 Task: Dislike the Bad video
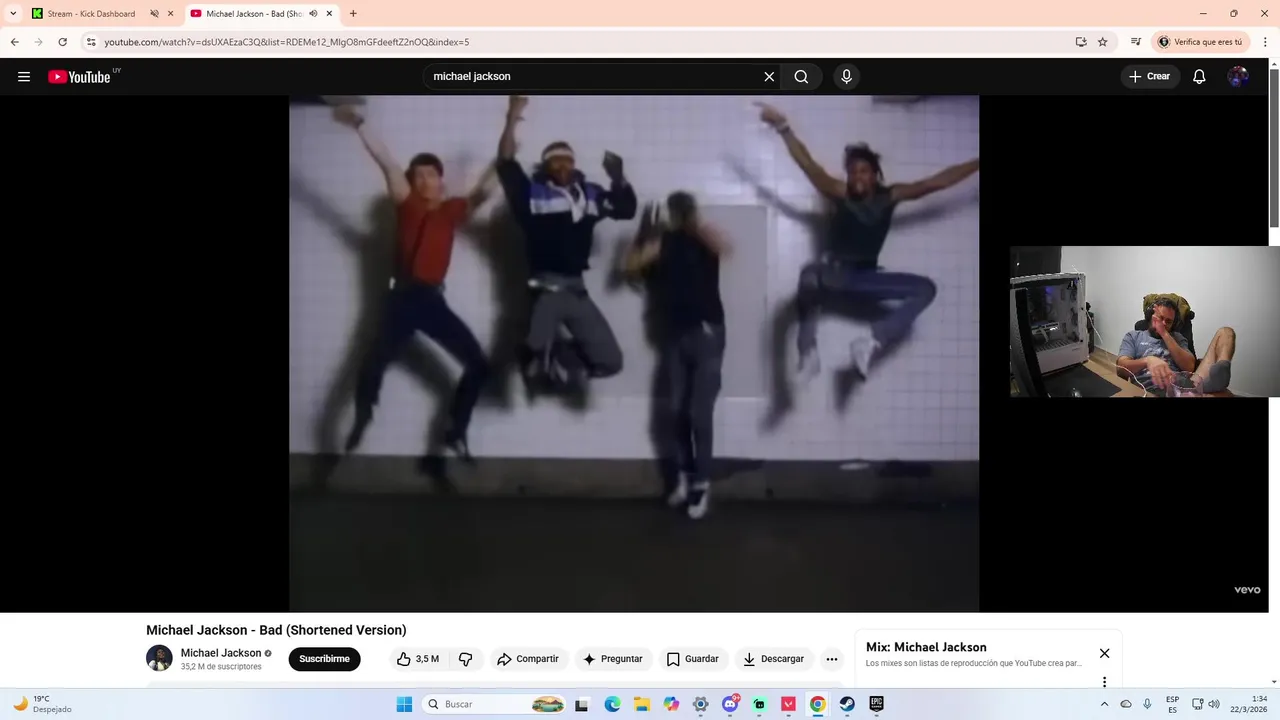(466, 659)
